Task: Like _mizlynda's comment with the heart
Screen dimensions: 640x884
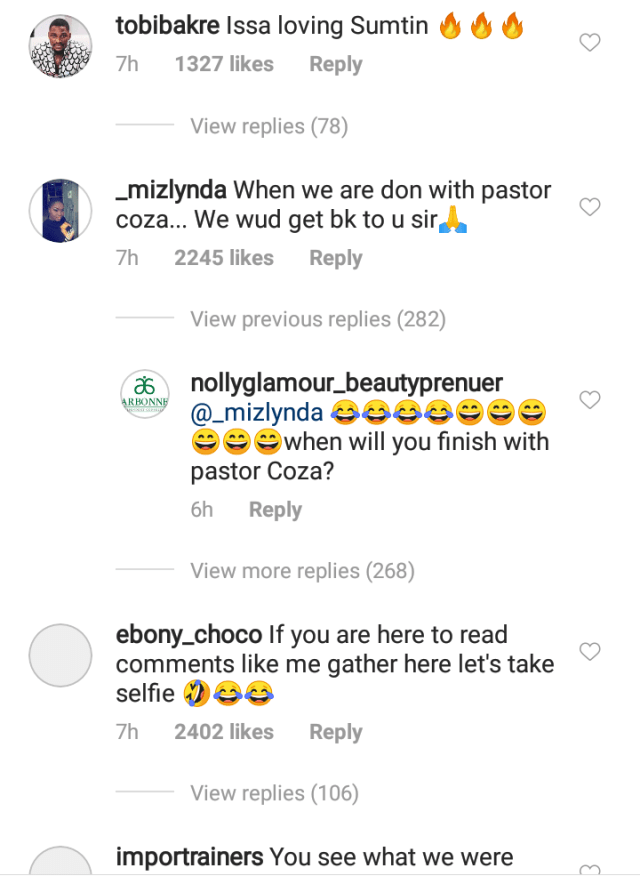Action: pos(591,207)
